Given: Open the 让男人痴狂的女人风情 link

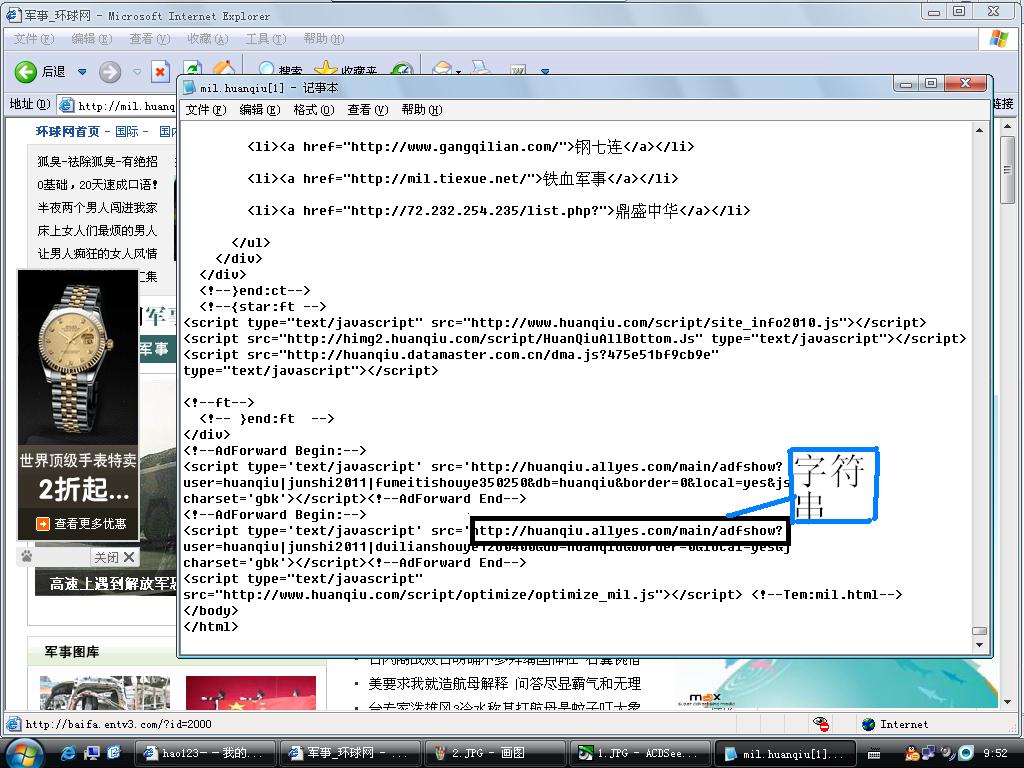Looking at the screenshot, I should [x=97, y=253].
